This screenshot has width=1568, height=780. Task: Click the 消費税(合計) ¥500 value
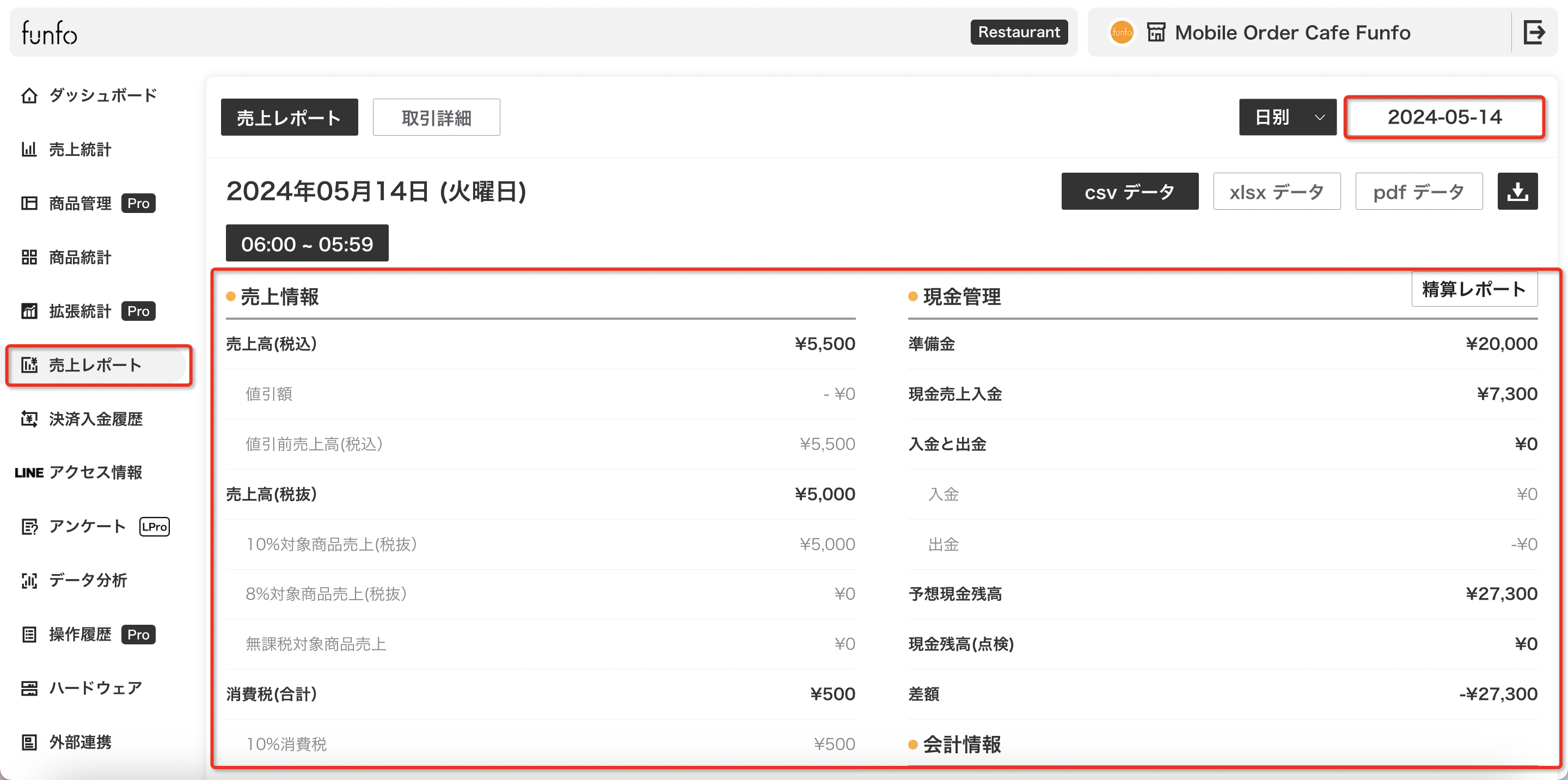pos(832,694)
